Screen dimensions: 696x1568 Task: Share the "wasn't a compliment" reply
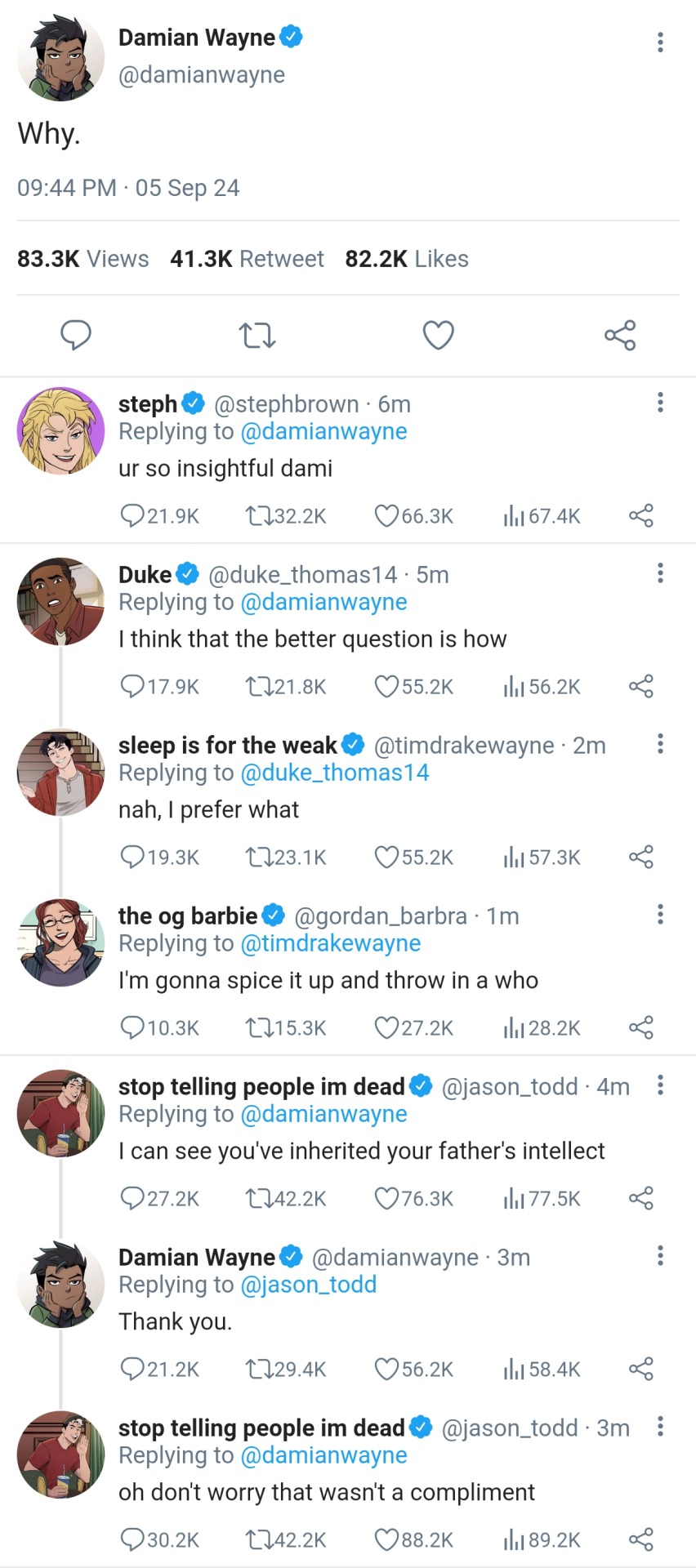(x=641, y=1539)
